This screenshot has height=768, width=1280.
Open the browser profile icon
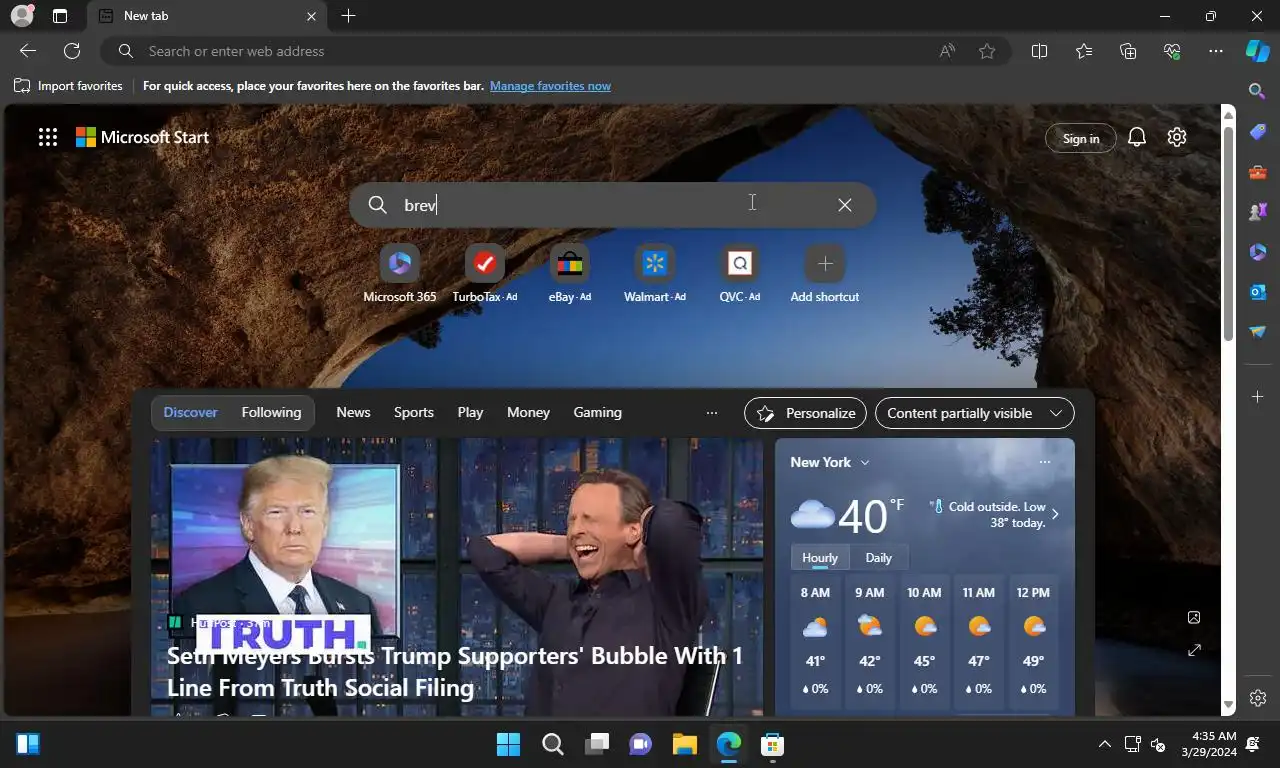21,16
